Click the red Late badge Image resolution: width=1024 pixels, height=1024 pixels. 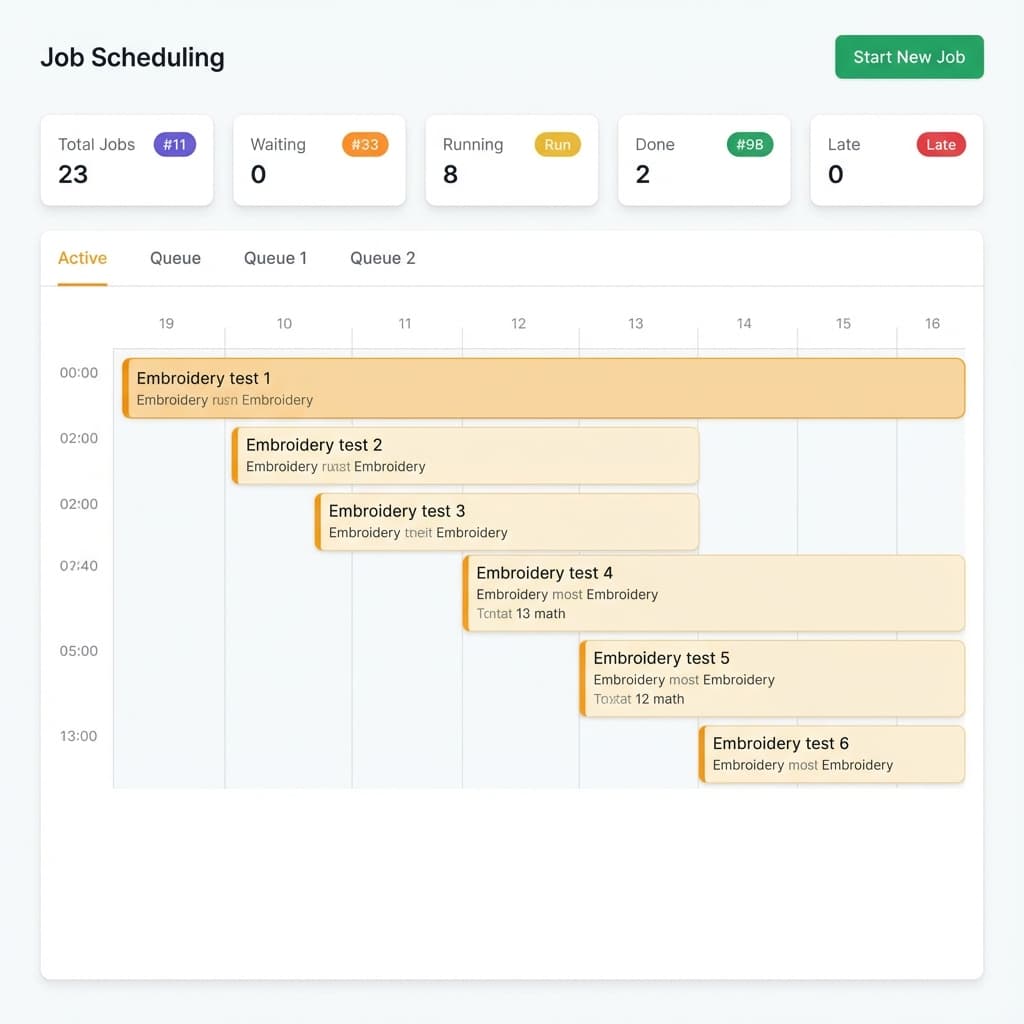click(x=940, y=144)
